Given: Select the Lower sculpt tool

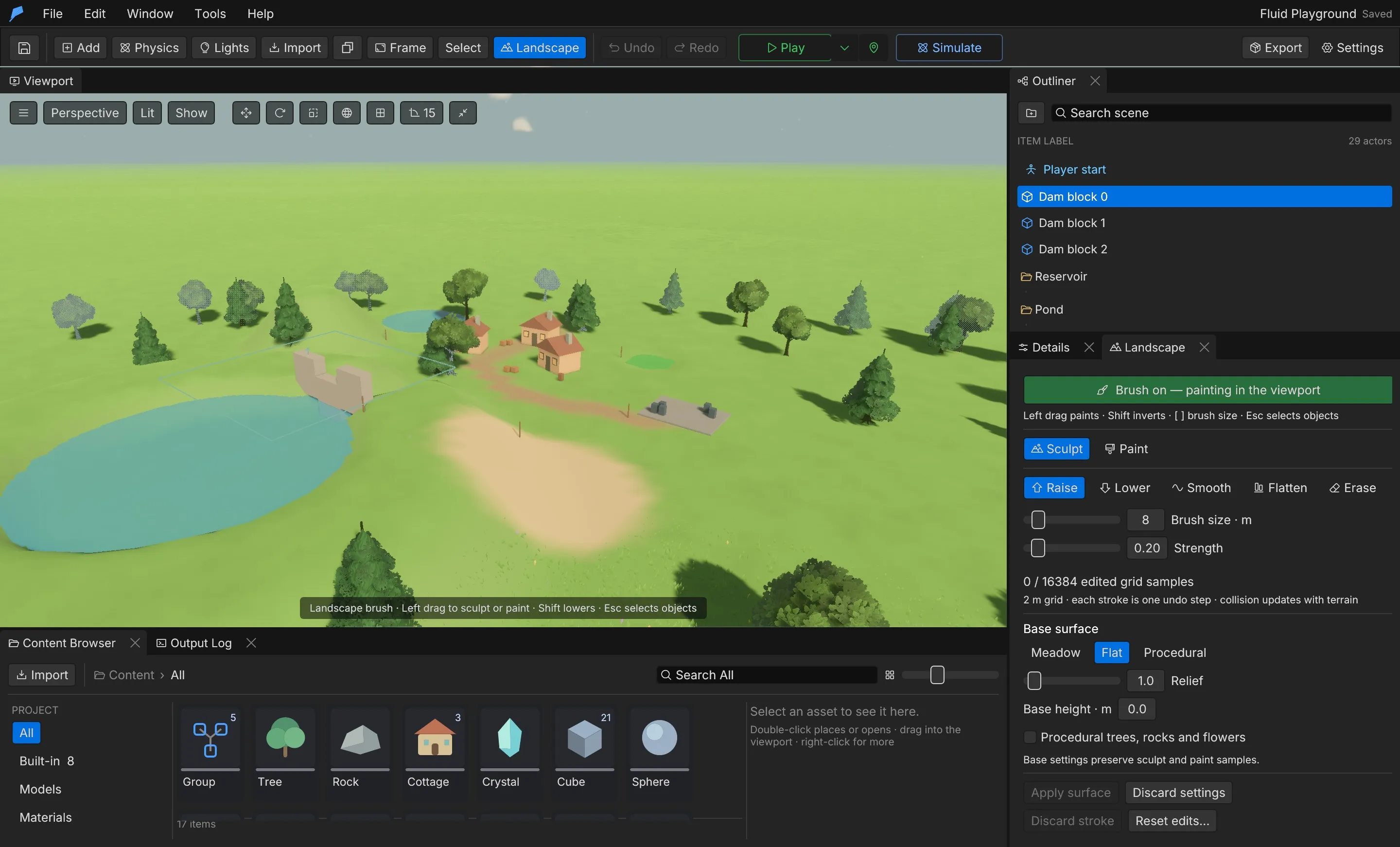Looking at the screenshot, I should [x=1124, y=488].
